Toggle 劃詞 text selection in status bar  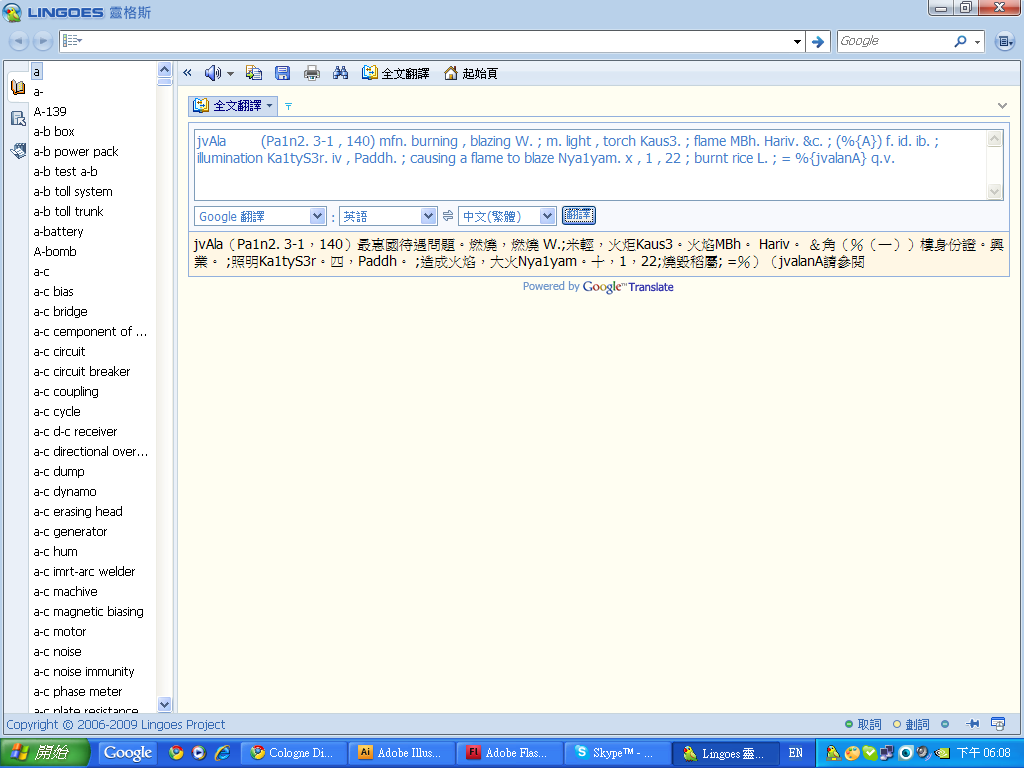[911, 724]
